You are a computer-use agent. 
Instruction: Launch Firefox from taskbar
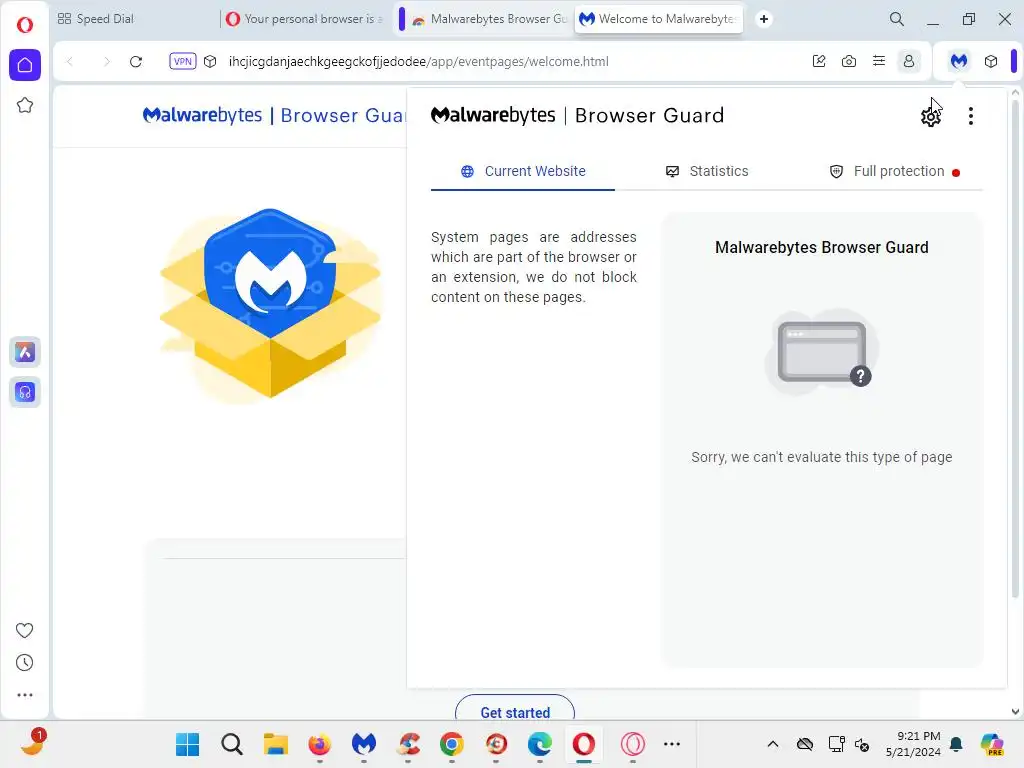320,744
